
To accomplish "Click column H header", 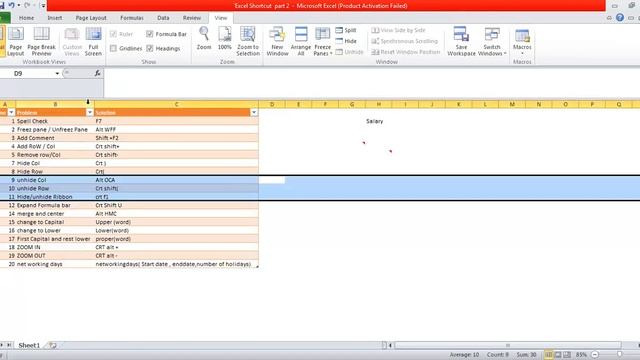I will tap(379, 104).
